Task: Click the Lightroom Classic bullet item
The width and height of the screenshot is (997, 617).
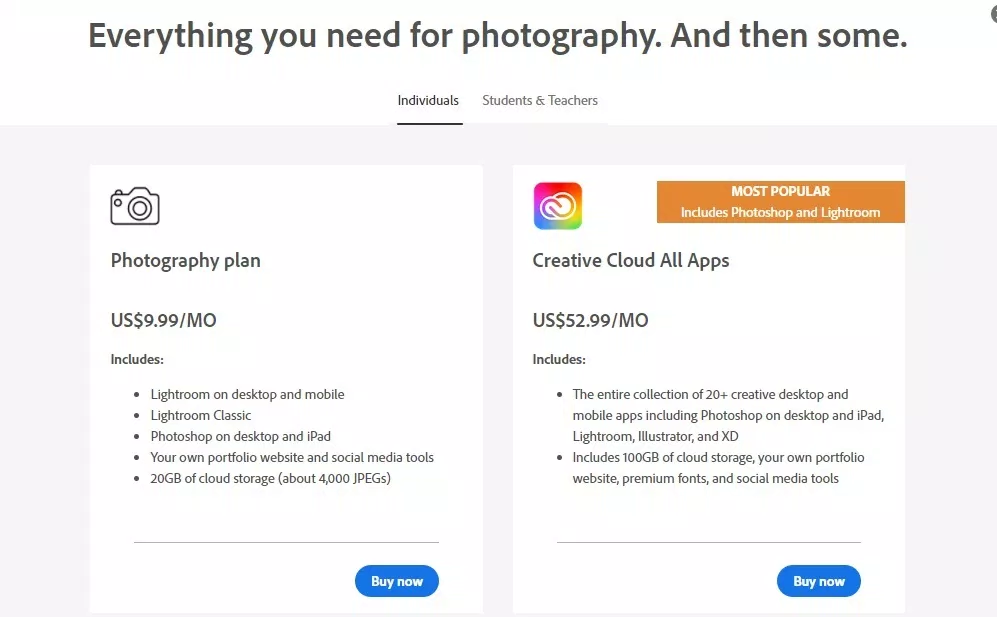Action: (x=201, y=415)
